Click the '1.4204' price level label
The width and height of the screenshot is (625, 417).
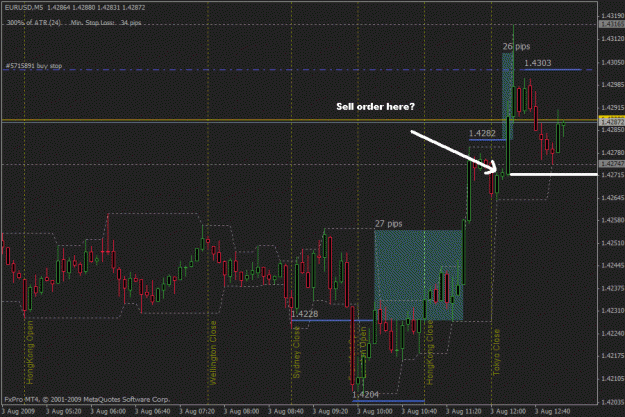366,395
